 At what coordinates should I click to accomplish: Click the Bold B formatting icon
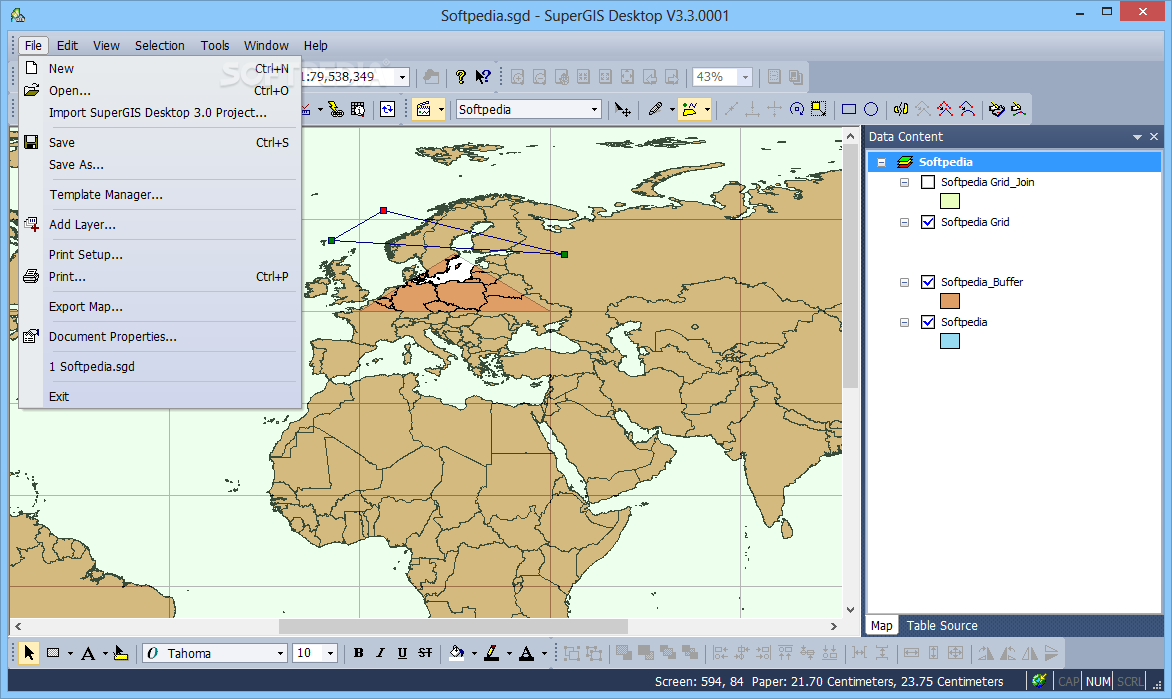pyautogui.click(x=358, y=653)
